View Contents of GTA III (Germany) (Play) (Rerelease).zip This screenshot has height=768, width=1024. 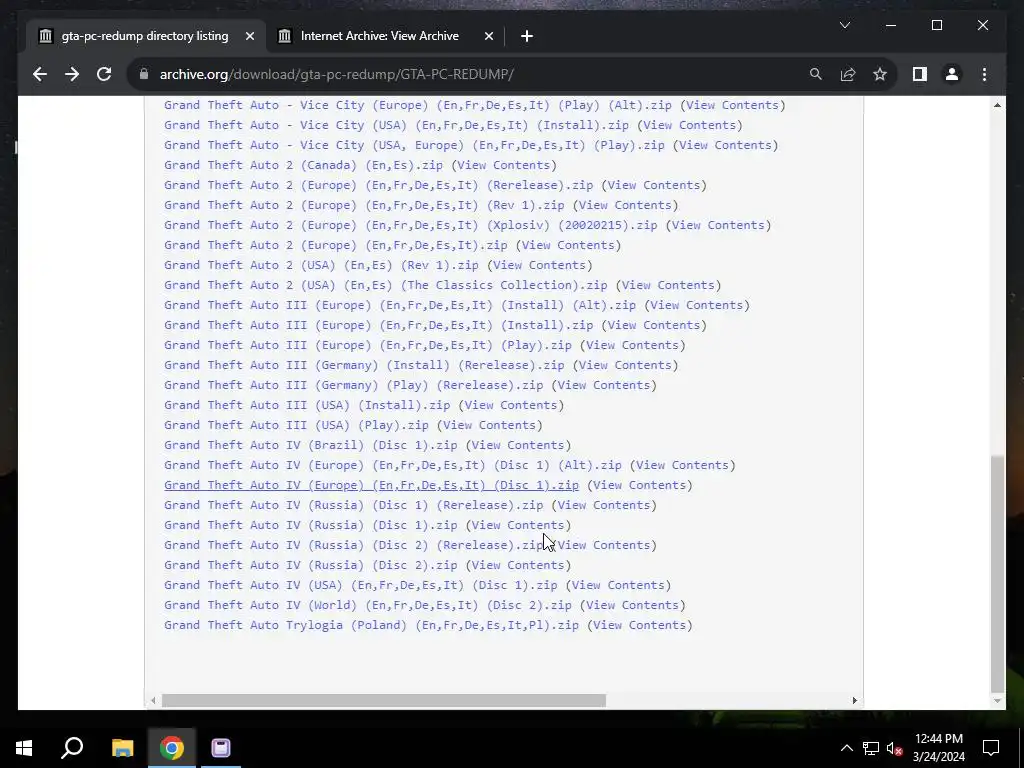point(604,385)
